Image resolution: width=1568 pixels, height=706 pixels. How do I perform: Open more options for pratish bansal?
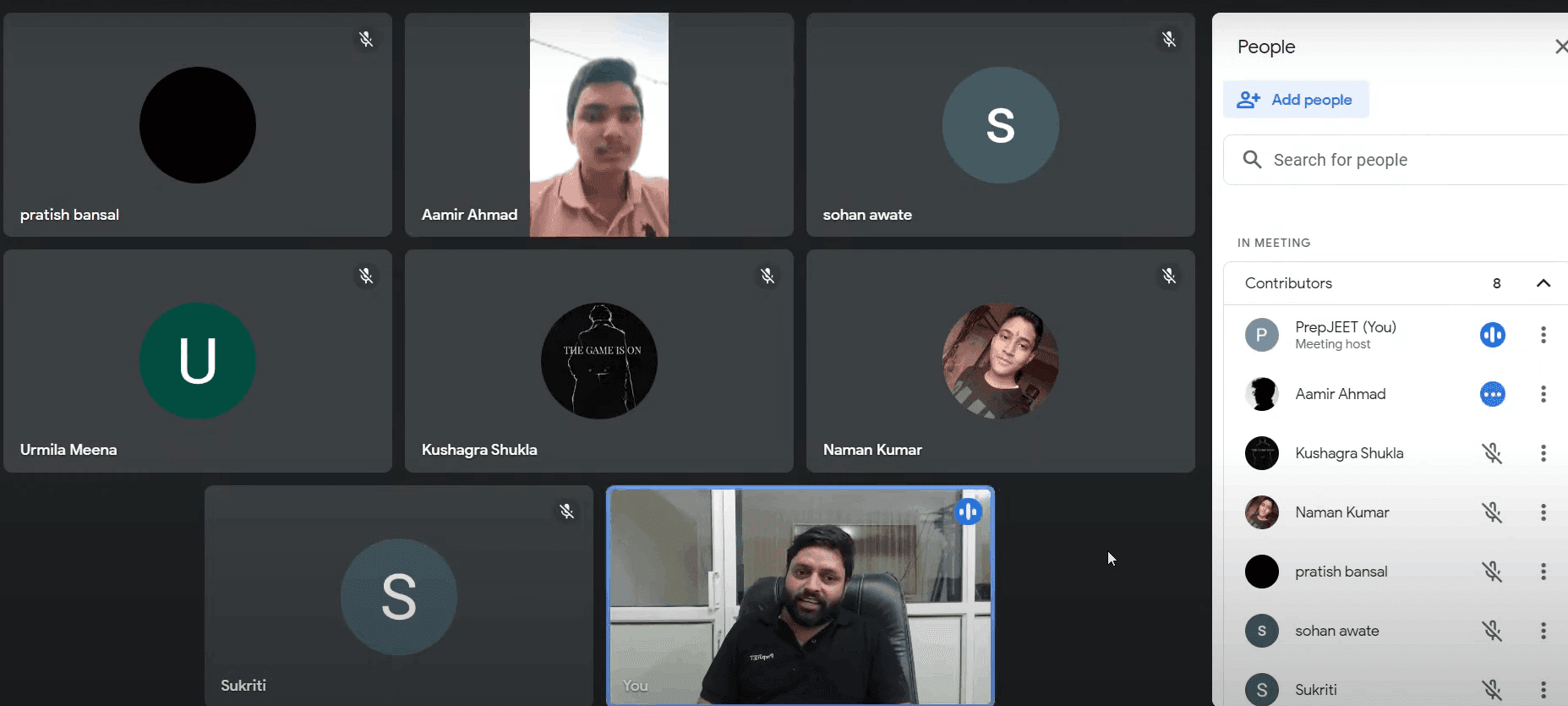point(1543,572)
